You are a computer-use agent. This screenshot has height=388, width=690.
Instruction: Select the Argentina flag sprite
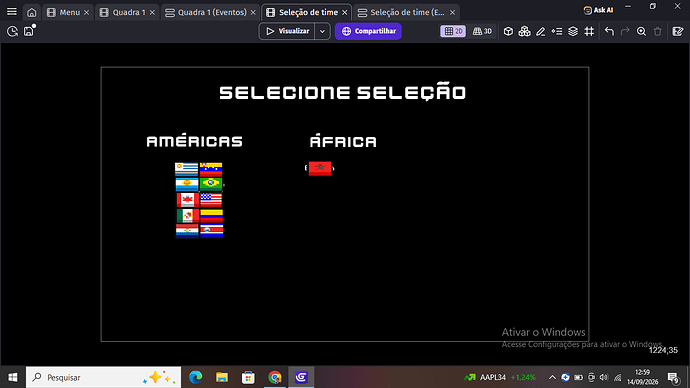pyautogui.click(x=187, y=184)
